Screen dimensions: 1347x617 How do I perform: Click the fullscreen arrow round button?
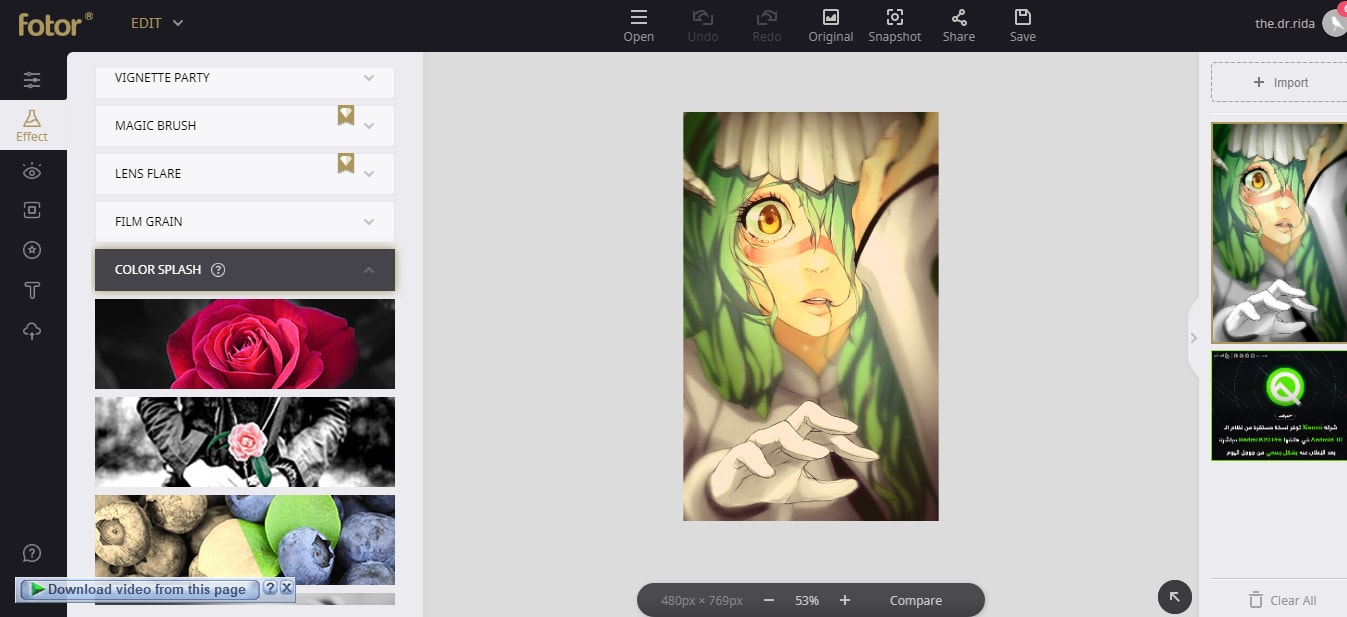point(1175,597)
